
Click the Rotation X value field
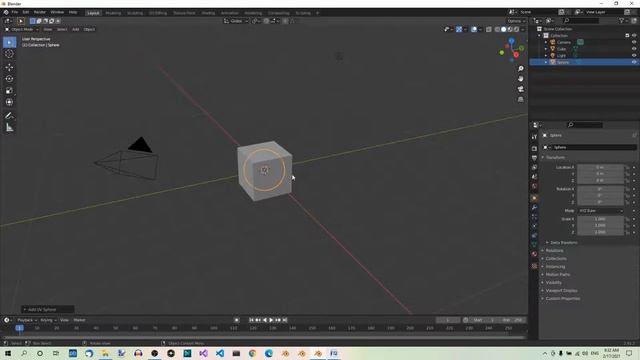click(x=600, y=189)
